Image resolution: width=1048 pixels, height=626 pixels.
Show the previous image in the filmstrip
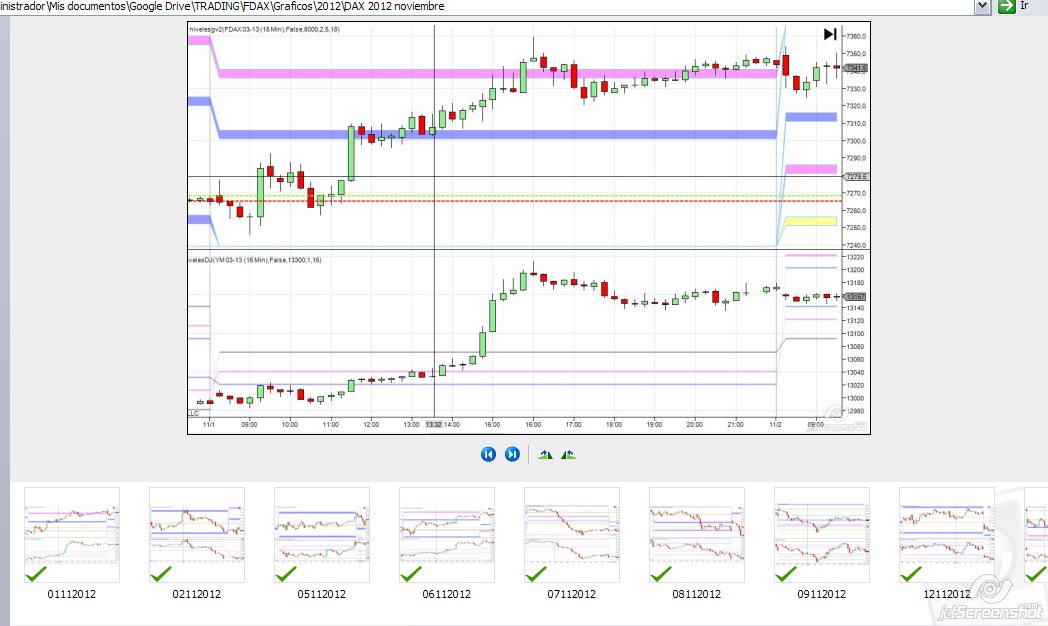(489, 454)
